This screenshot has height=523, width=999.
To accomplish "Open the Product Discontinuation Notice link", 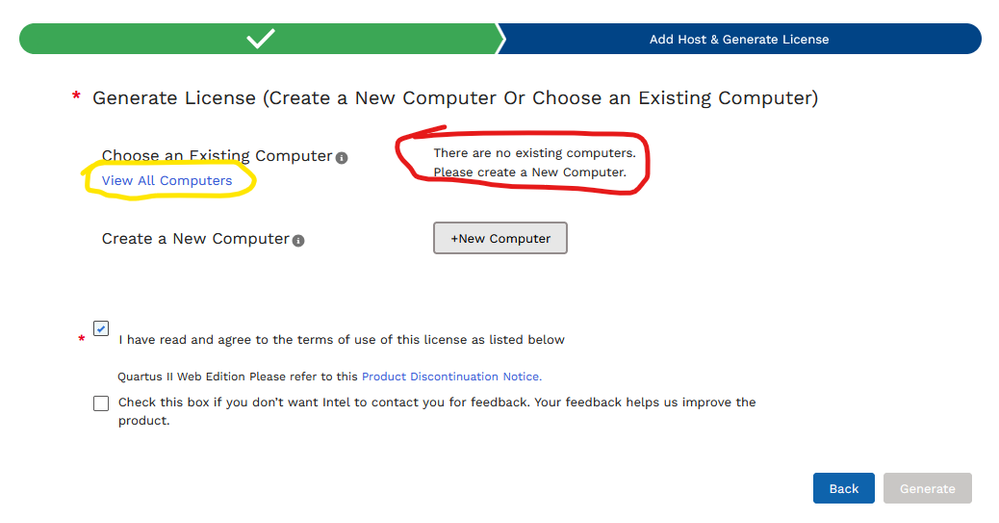I will point(451,377).
